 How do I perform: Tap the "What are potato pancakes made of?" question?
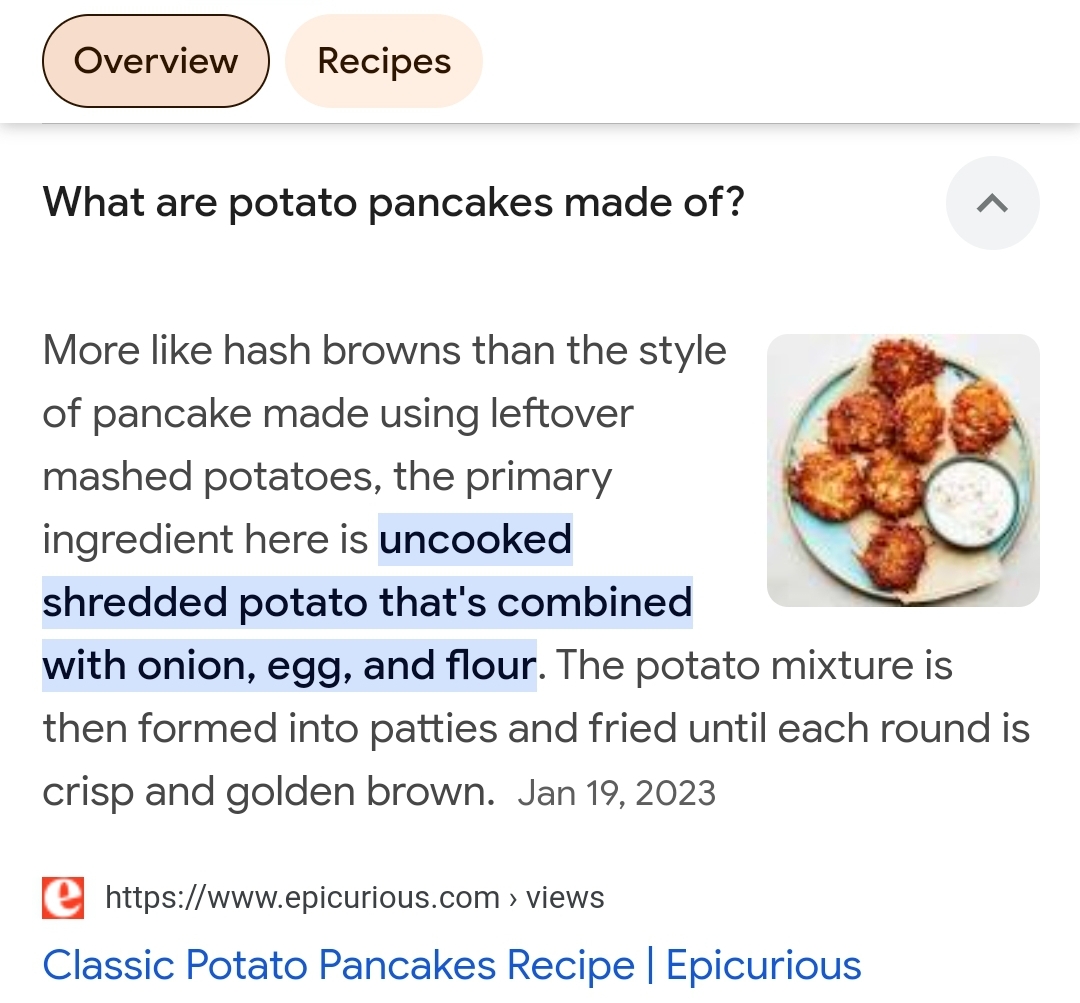point(393,203)
